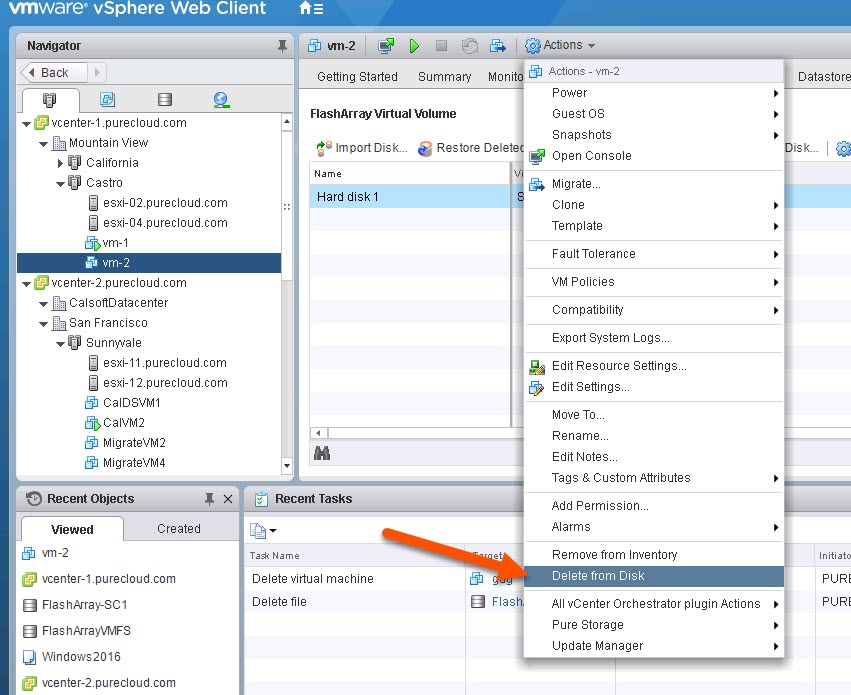Click the forward navigation arrow beside Back
Screen dimensions: 851x695
pos(97,72)
